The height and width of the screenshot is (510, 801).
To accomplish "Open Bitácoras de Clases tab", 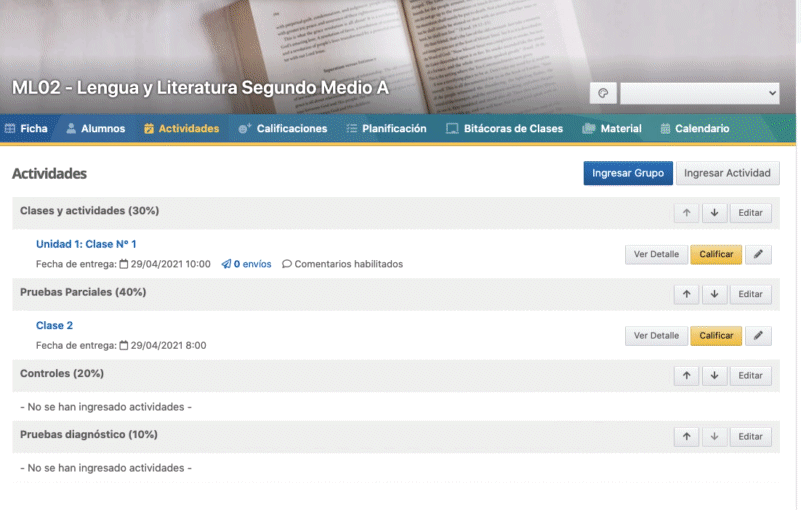I will pos(504,128).
